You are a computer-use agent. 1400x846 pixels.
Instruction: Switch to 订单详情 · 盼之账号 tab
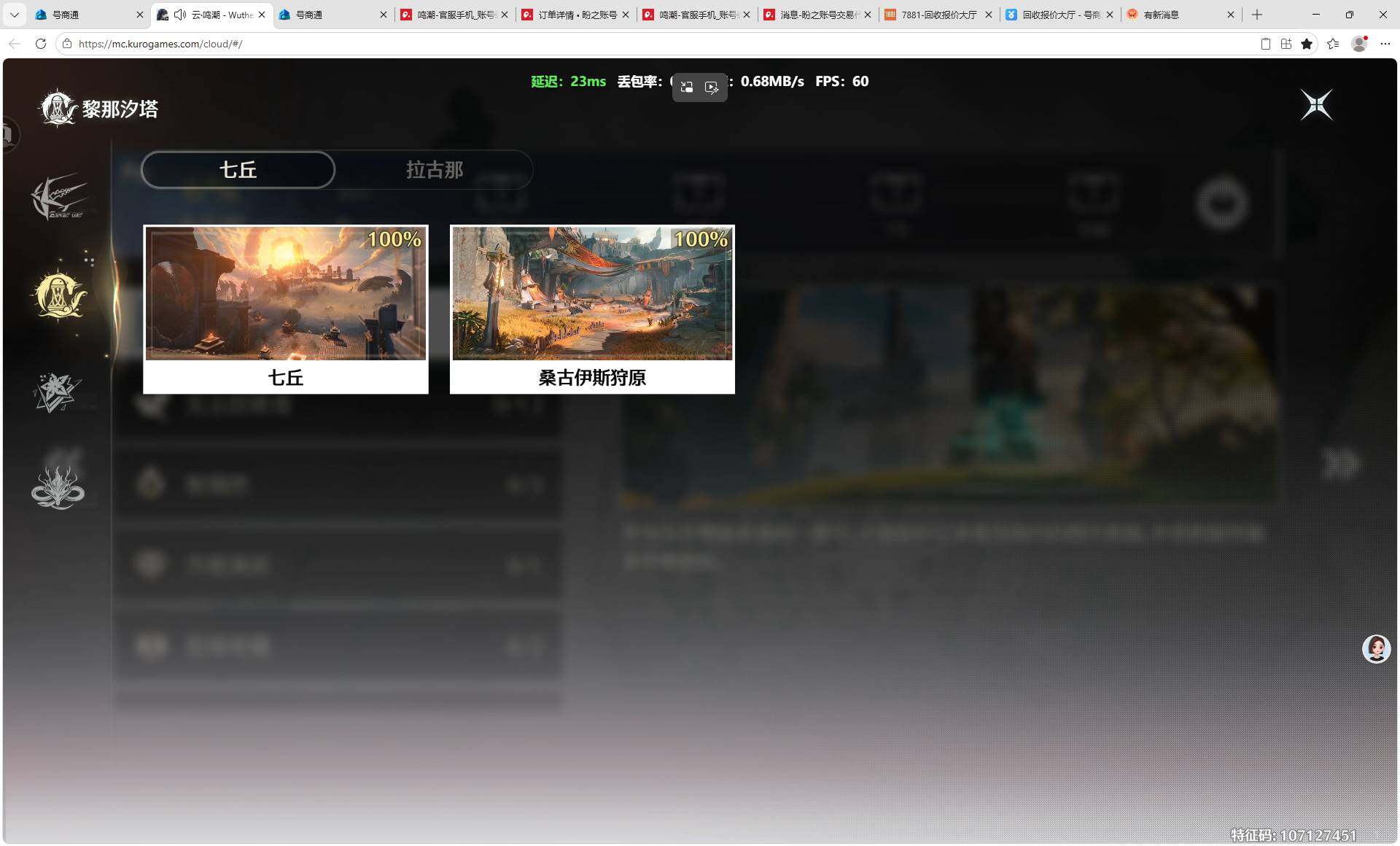pos(577,15)
